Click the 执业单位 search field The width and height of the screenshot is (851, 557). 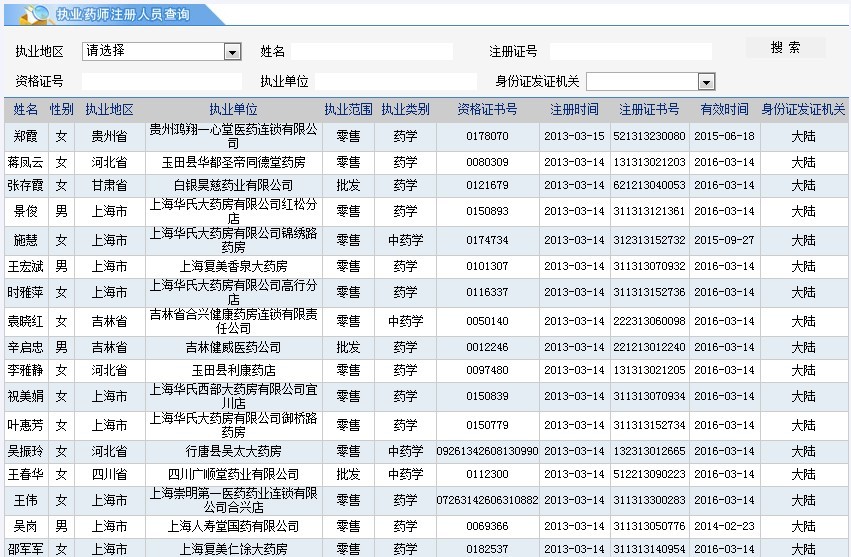click(x=396, y=82)
